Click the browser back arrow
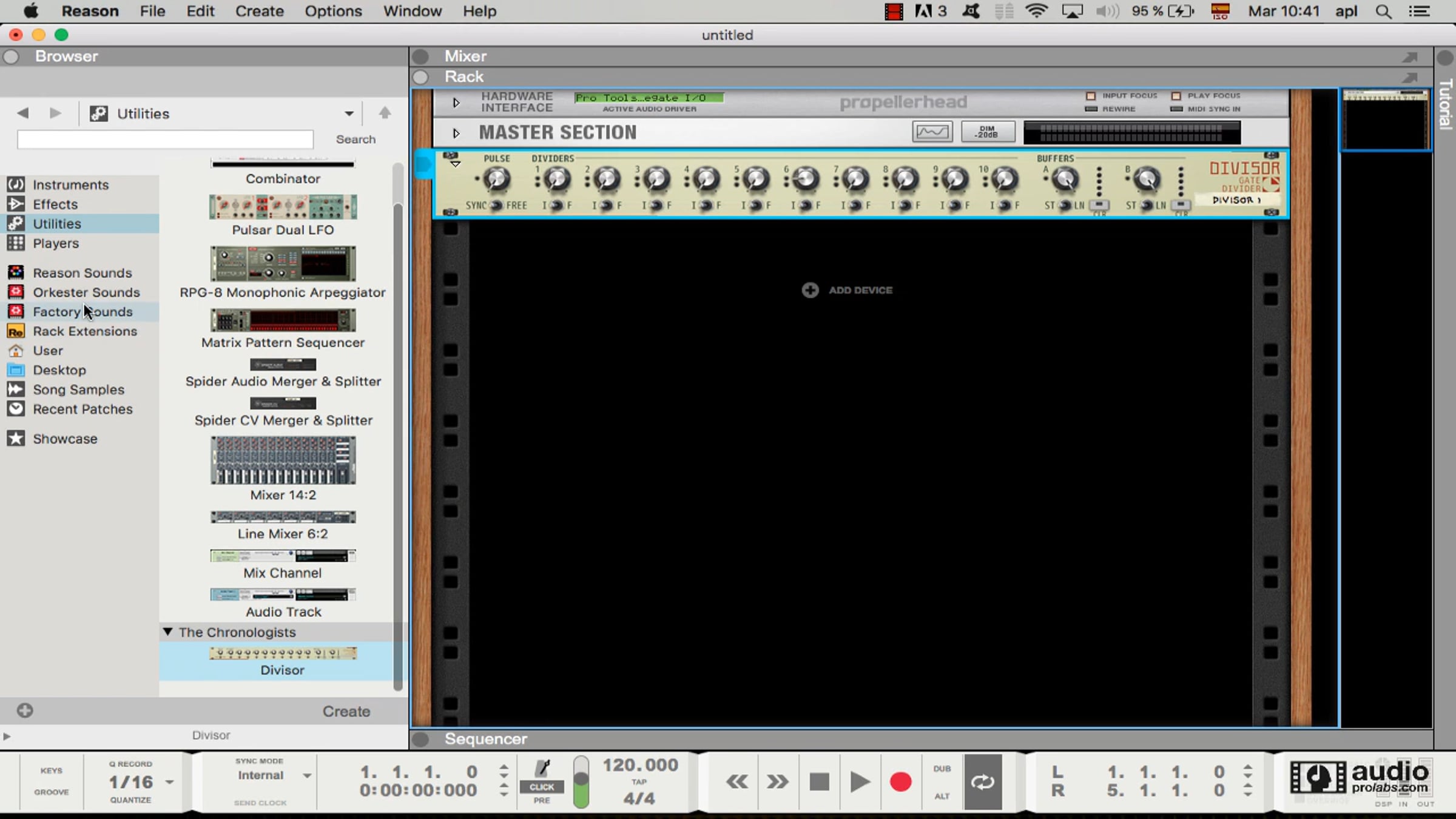1456x819 pixels. pos(23,113)
